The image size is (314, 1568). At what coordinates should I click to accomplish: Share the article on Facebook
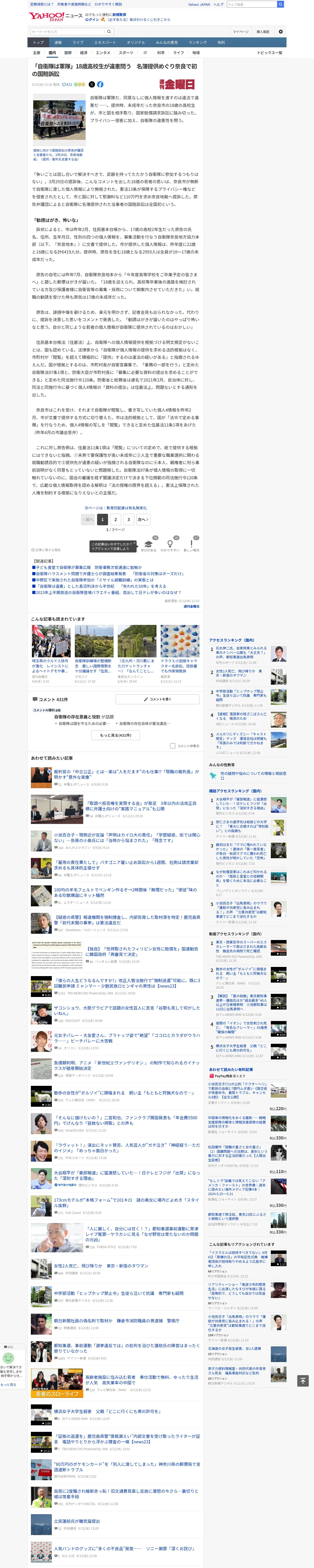[100, 85]
